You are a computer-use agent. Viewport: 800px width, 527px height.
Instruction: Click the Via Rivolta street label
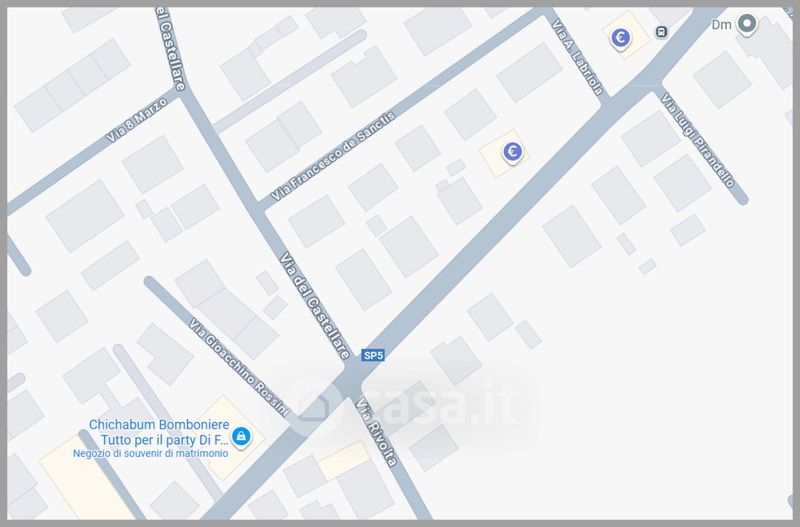(x=377, y=433)
